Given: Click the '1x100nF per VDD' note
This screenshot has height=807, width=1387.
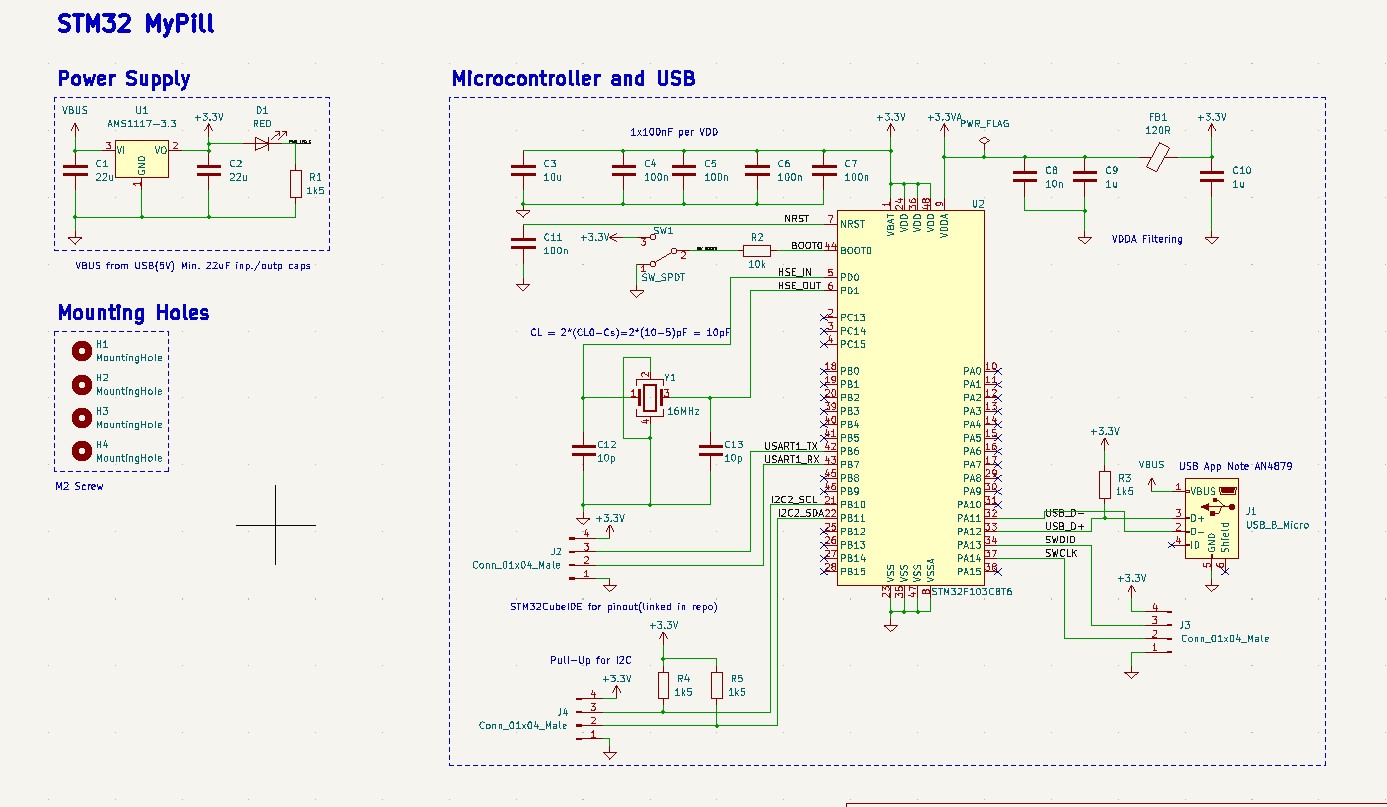Looking at the screenshot, I should pyautogui.click(x=674, y=132).
